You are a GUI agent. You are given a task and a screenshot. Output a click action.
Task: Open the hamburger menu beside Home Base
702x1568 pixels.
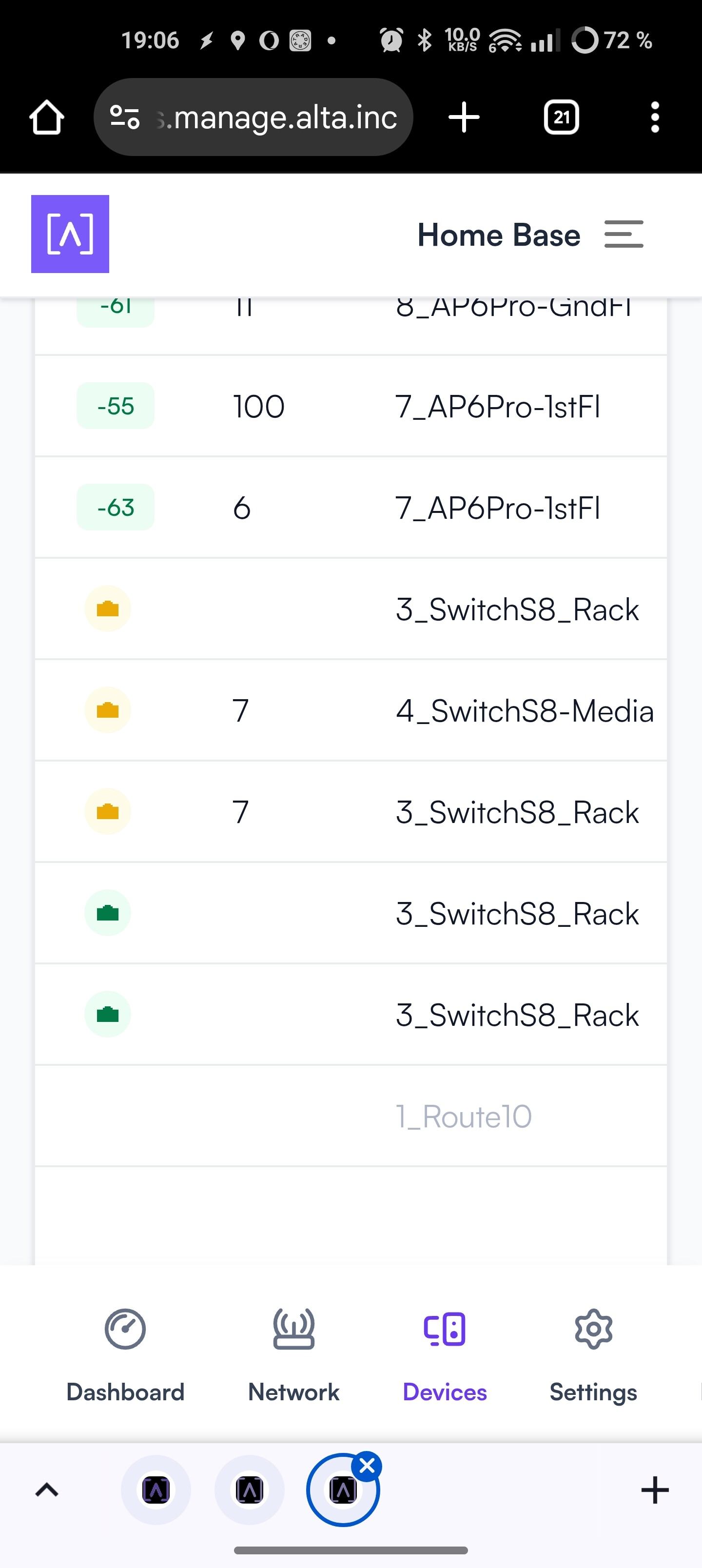(x=624, y=235)
